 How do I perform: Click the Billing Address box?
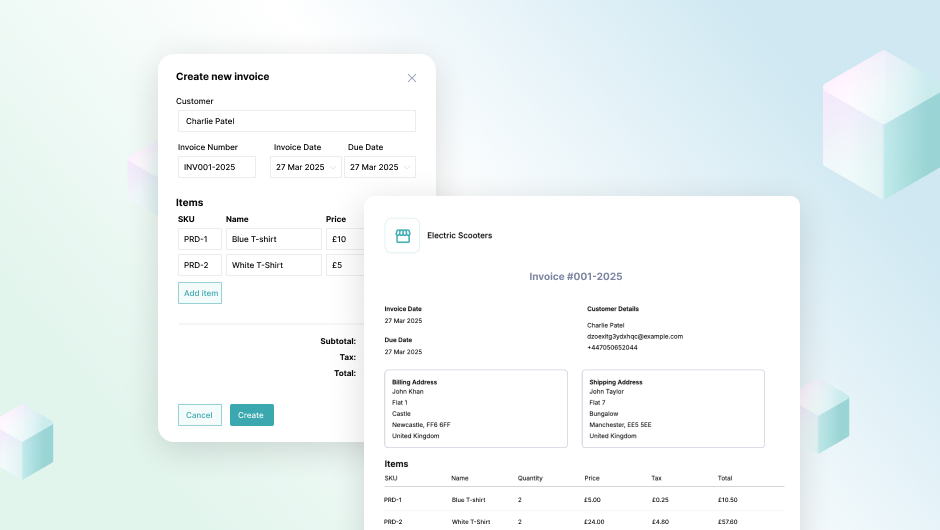point(476,408)
